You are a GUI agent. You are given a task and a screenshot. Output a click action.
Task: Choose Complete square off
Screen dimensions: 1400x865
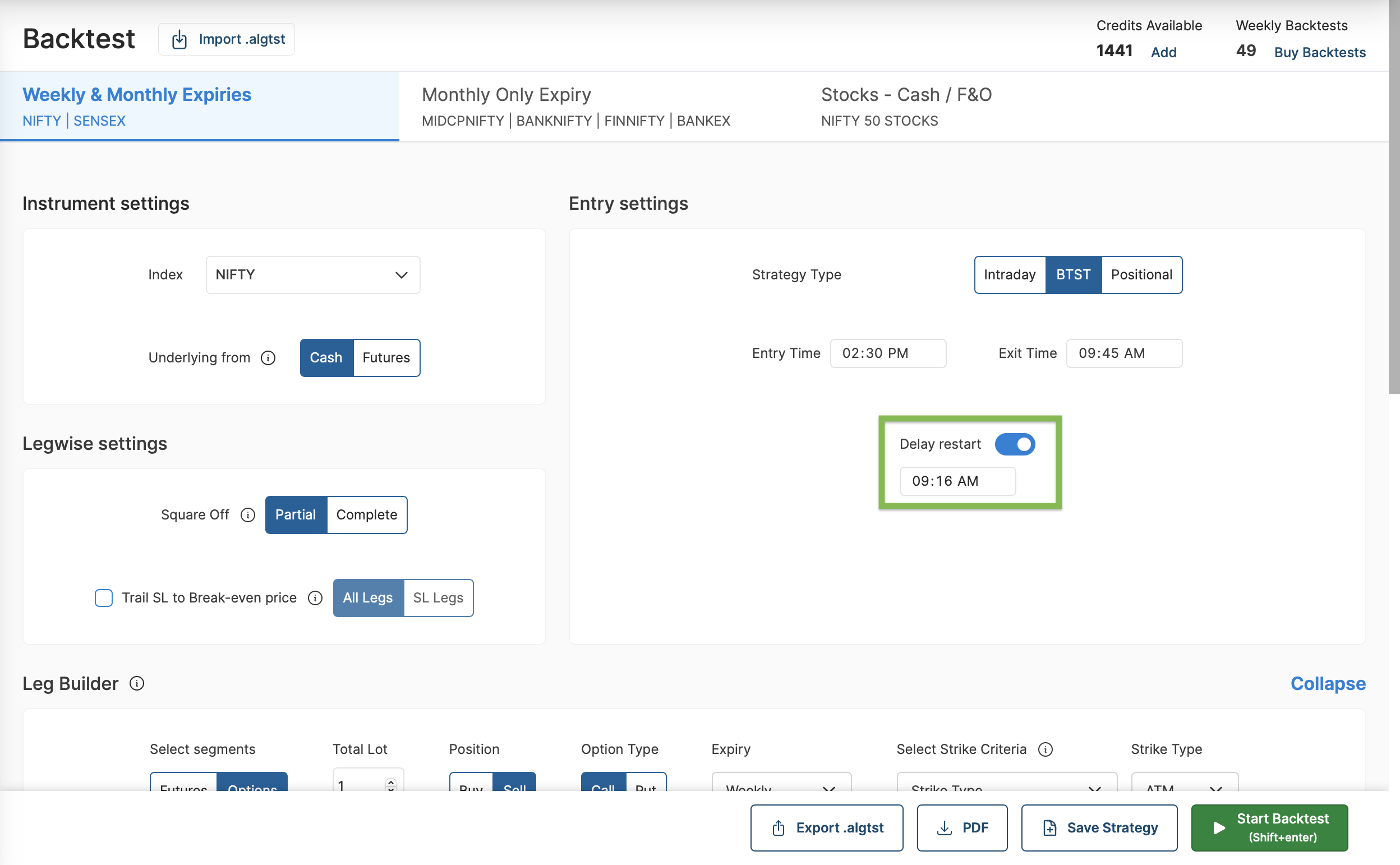coord(367,515)
